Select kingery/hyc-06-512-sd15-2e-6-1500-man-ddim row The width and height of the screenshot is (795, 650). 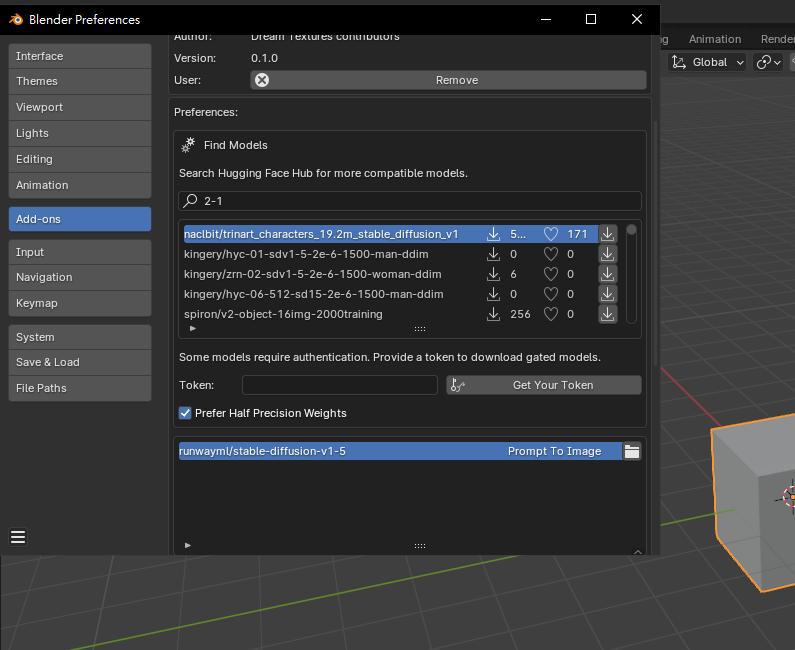(x=390, y=294)
